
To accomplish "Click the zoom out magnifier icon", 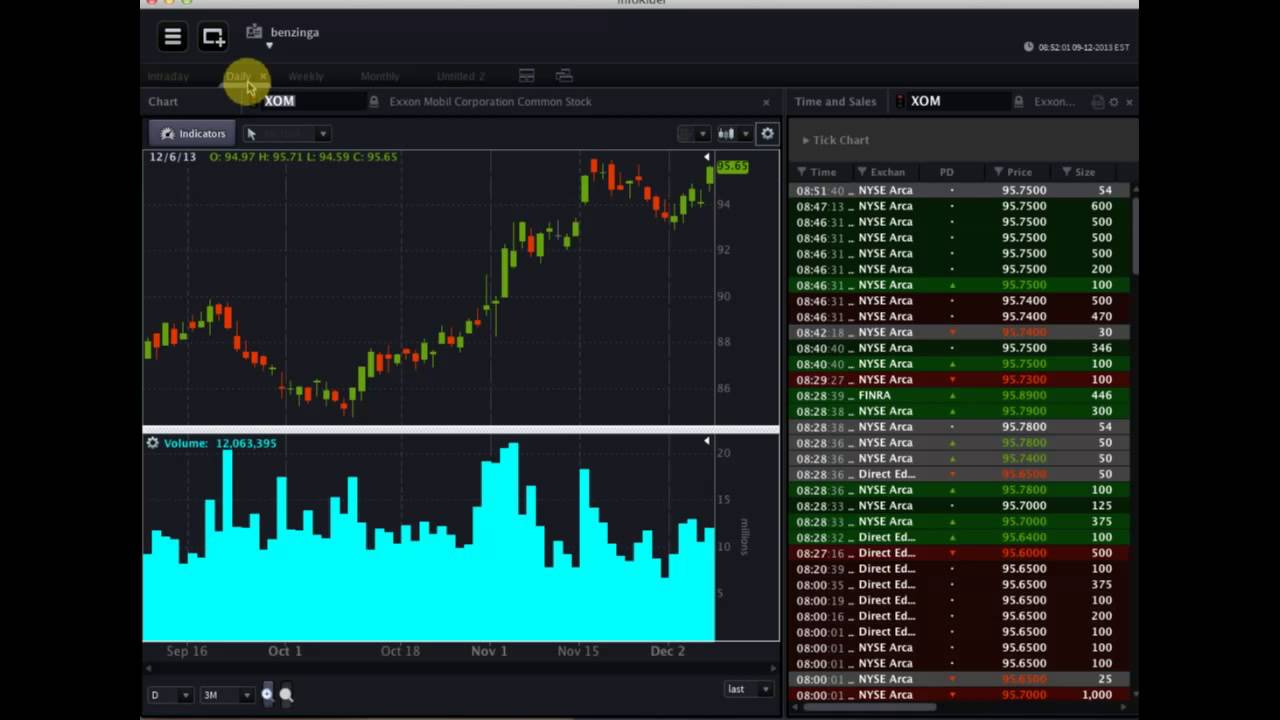I will (x=286, y=694).
